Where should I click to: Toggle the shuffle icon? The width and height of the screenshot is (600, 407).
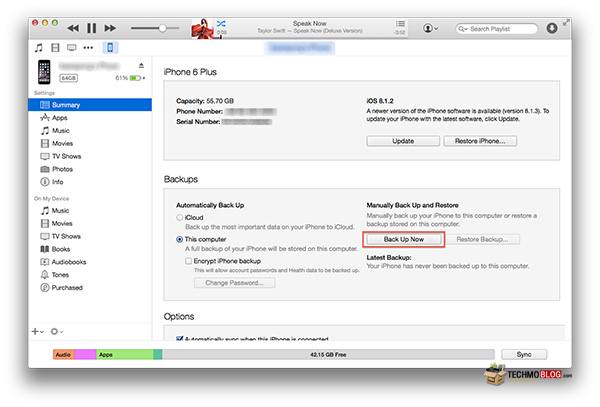[x=221, y=24]
